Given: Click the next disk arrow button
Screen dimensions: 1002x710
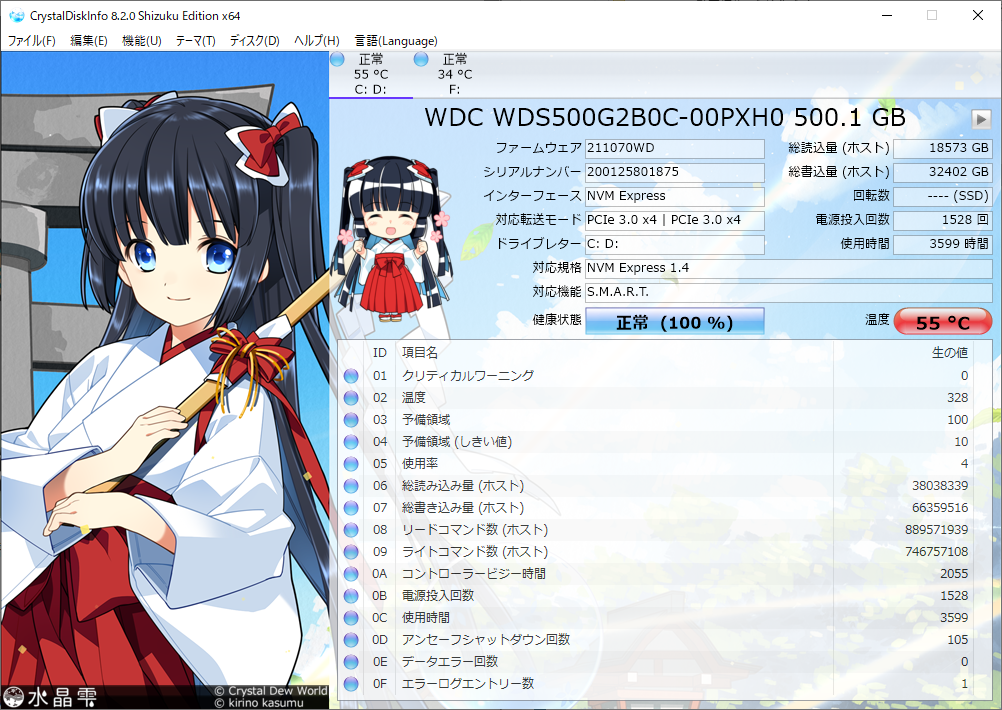Looking at the screenshot, I should [981, 119].
